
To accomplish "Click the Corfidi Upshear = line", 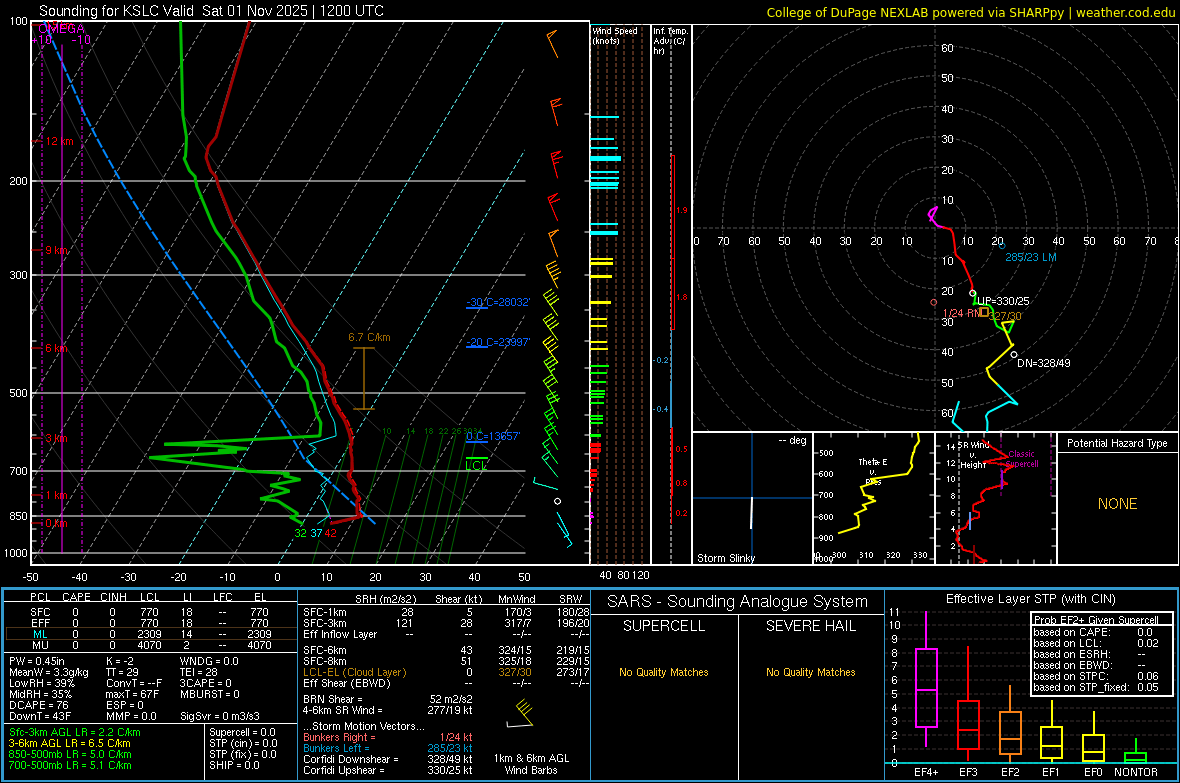I will click(x=388, y=770).
